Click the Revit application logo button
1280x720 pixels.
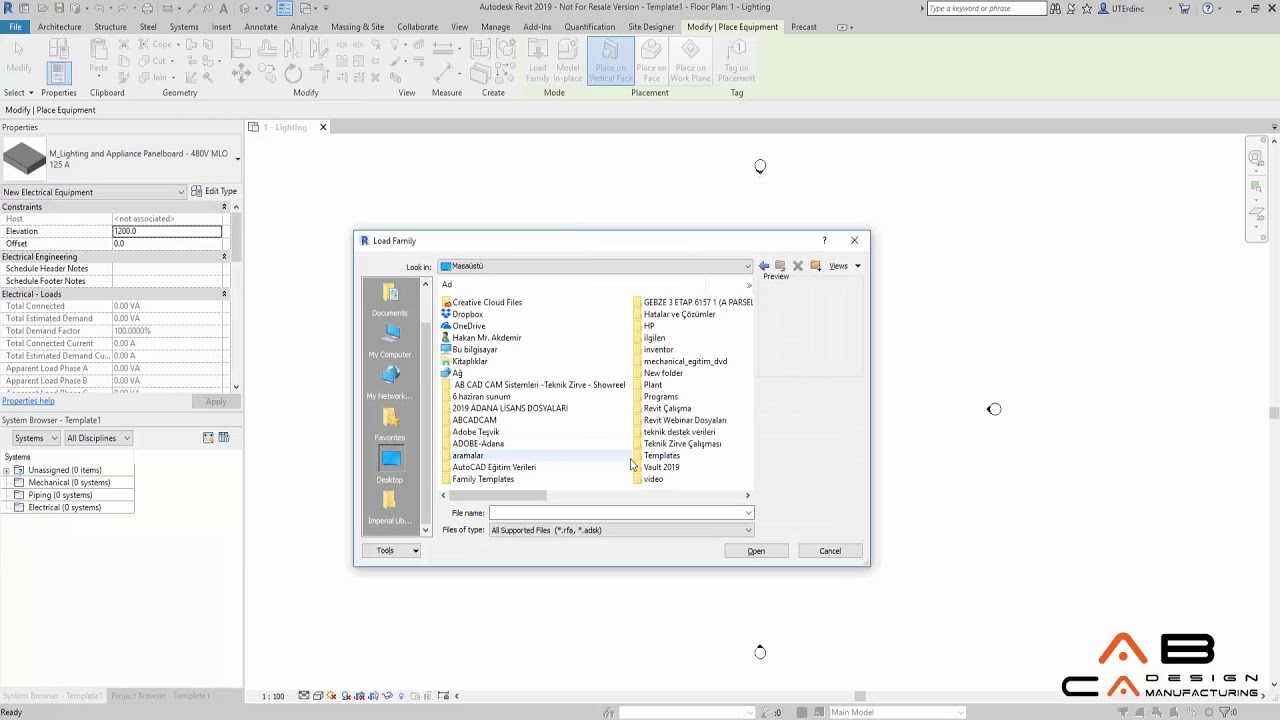pyautogui.click(x=10, y=8)
